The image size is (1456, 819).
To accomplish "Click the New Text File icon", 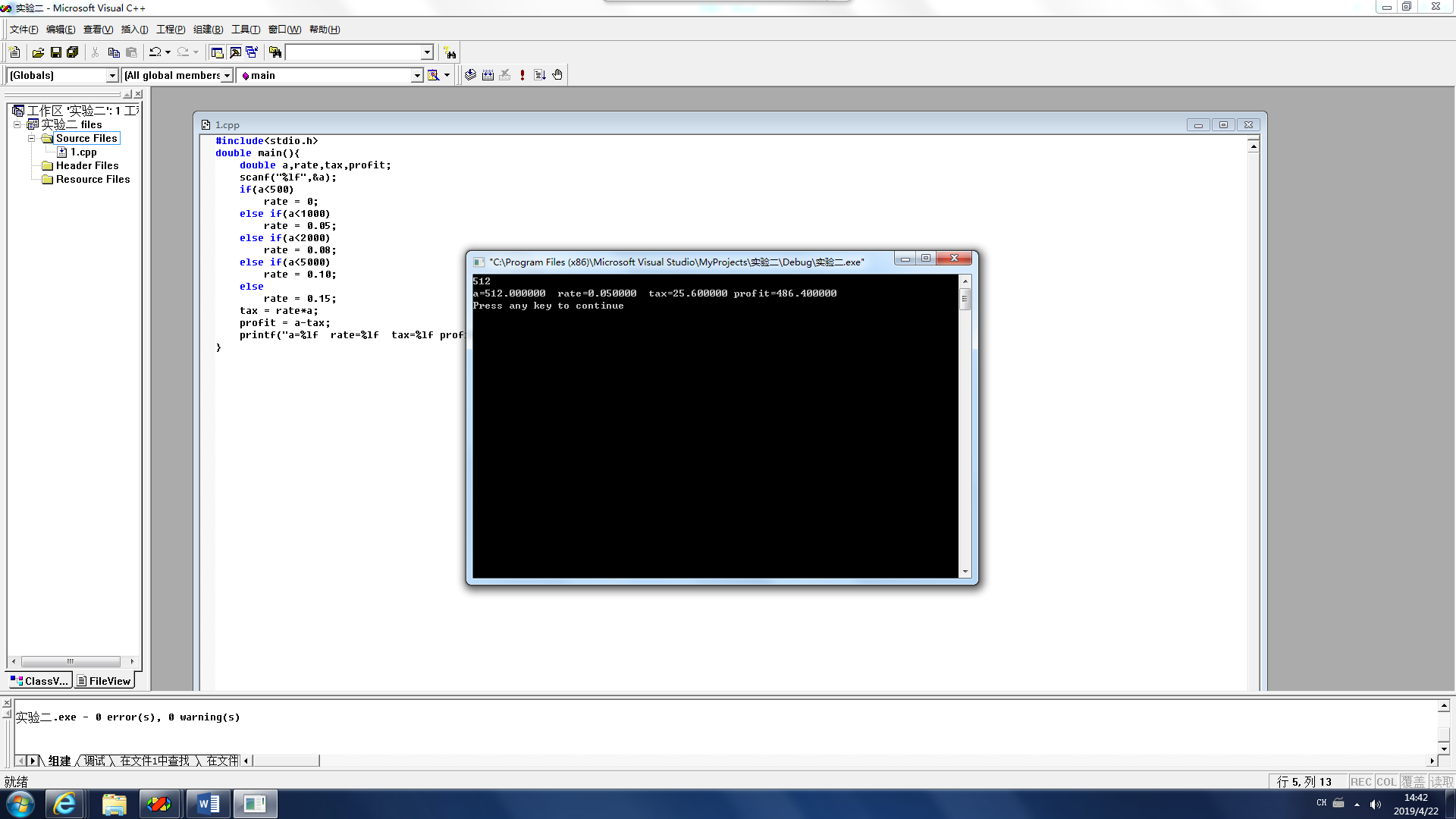I will coord(14,52).
